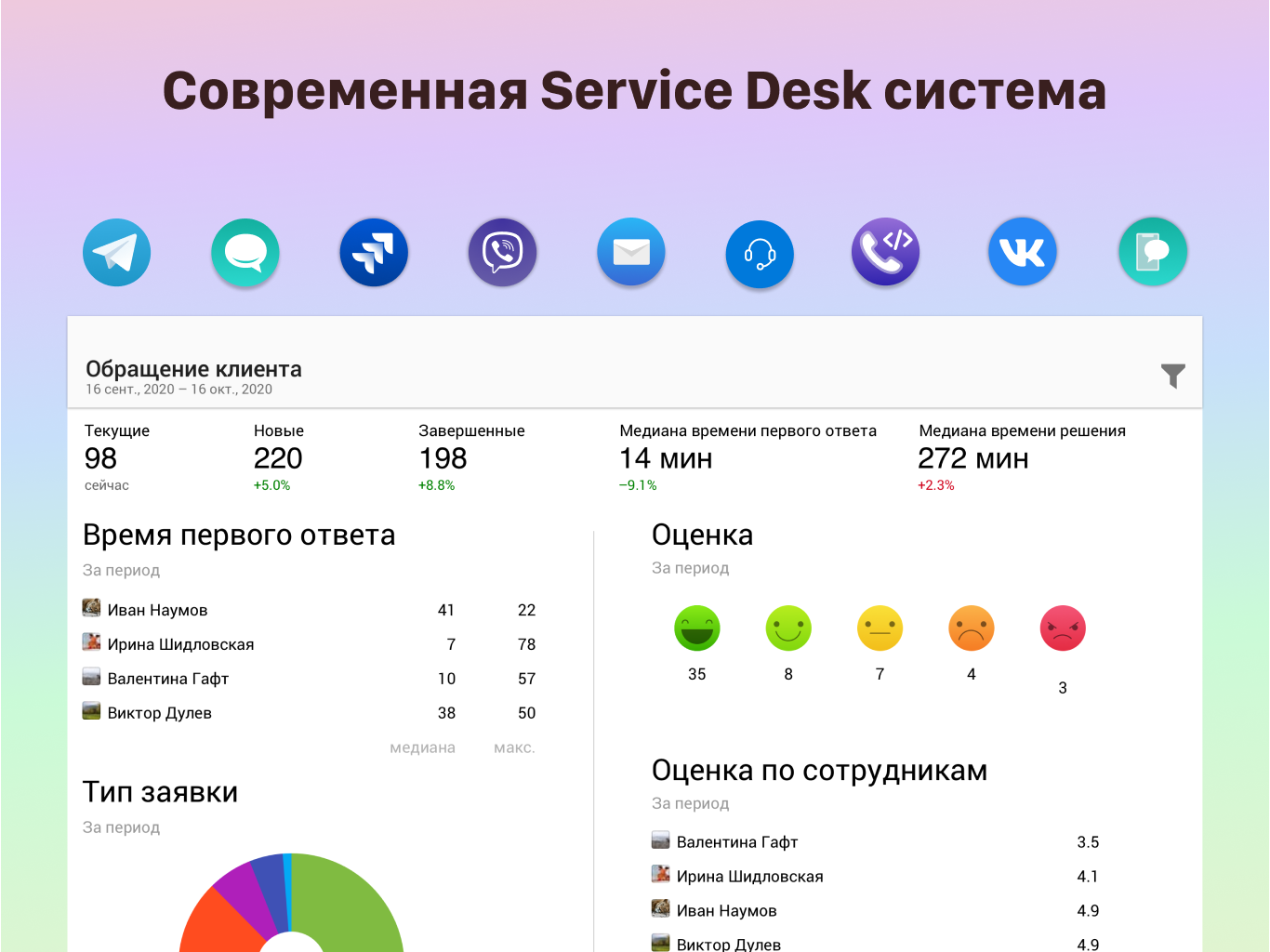Click Ирина Шидловская max value 78
Screen dimensions: 1270x952
[x=526, y=645]
